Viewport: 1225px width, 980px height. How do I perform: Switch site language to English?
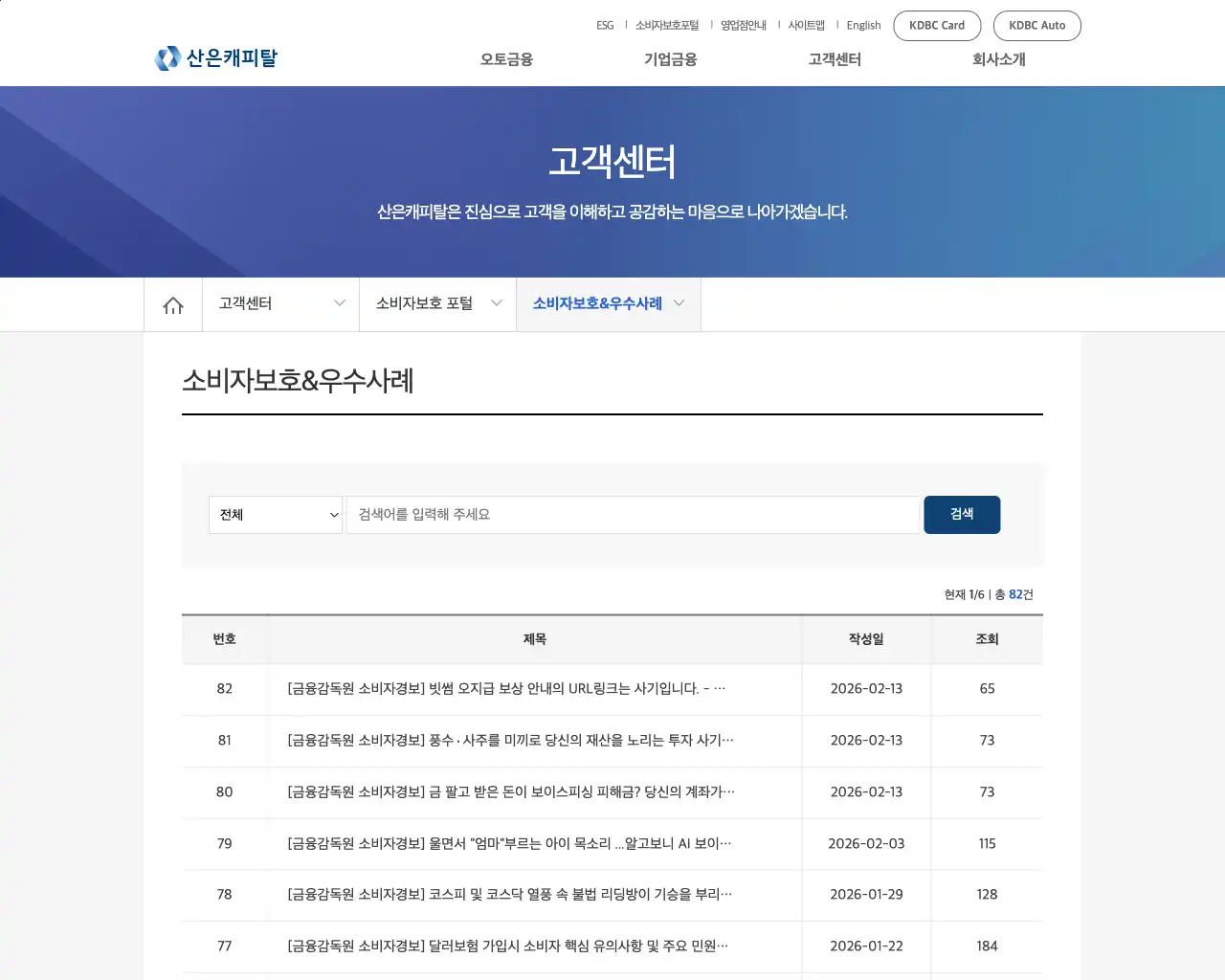tap(863, 25)
